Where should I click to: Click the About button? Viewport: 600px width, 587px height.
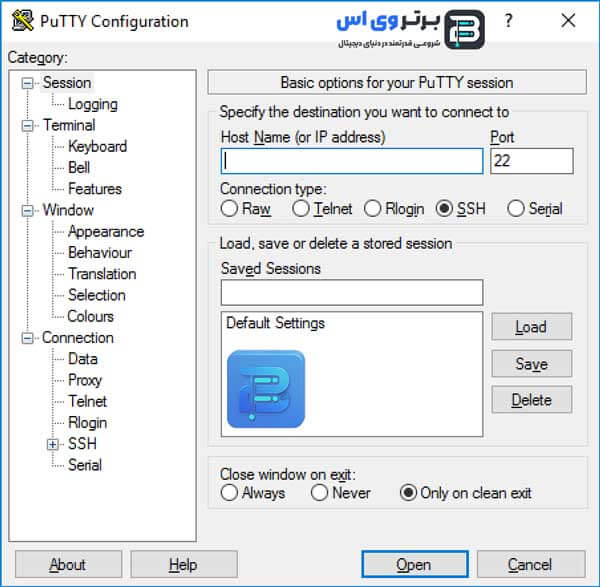(68, 564)
